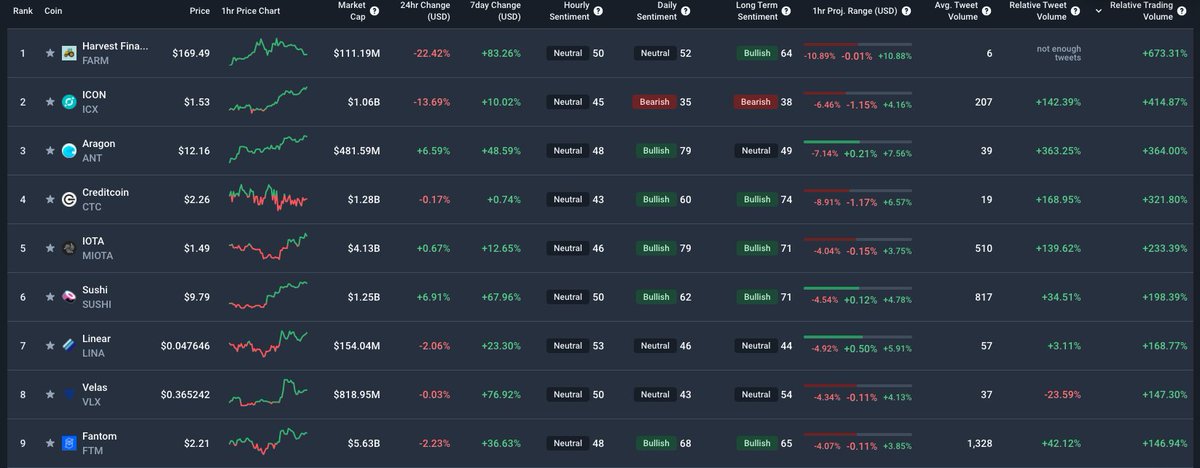Sort by the Daily Sentiment header

[x=657, y=12]
